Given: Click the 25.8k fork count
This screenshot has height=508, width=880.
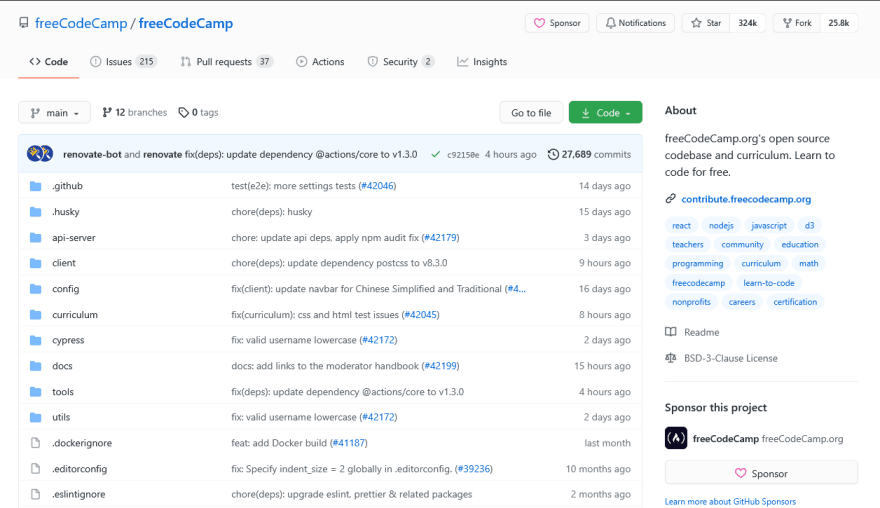Looking at the screenshot, I should click(x=838, y=23).
